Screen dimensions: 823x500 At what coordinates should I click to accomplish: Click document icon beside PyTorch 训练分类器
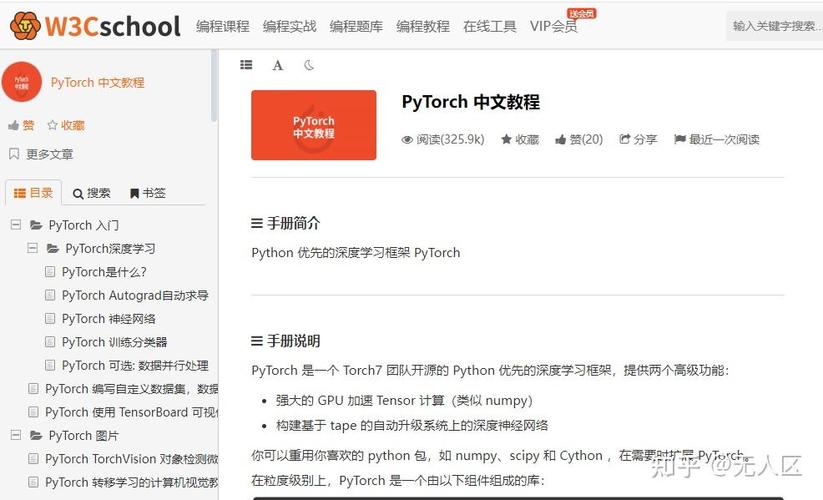click(50, 342)
